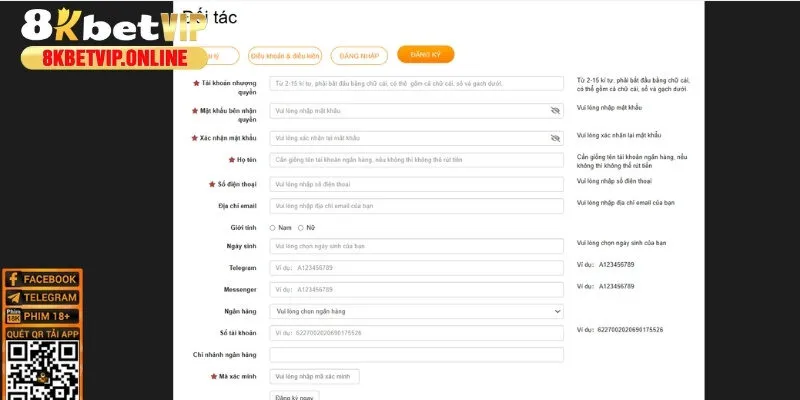Viewport: 800px width, 400px height.
Task: Expand the Ngân hàng bank dropdown
Action: pyautogui.click(x=416, y=311)
